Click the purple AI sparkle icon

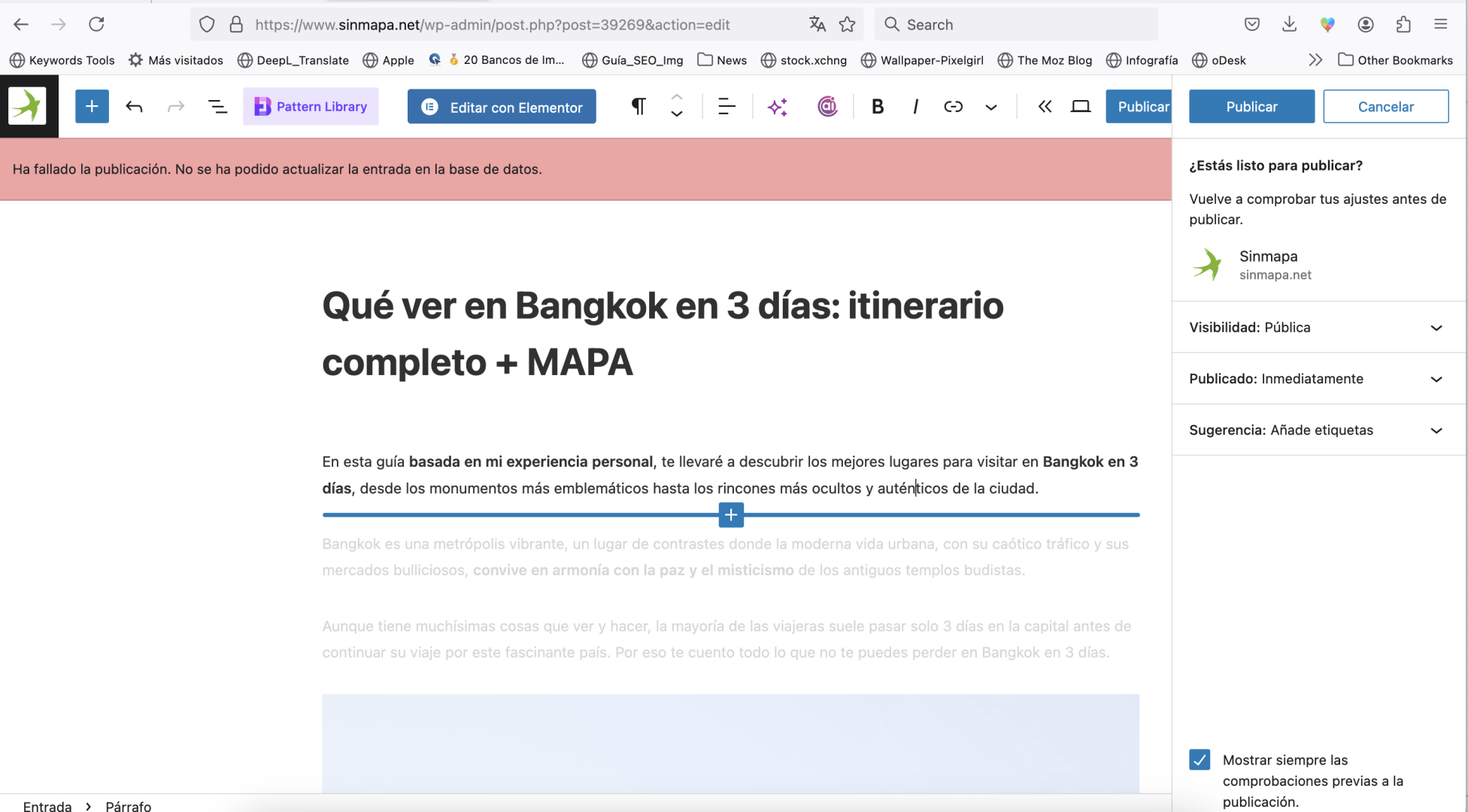coord(778,107)
